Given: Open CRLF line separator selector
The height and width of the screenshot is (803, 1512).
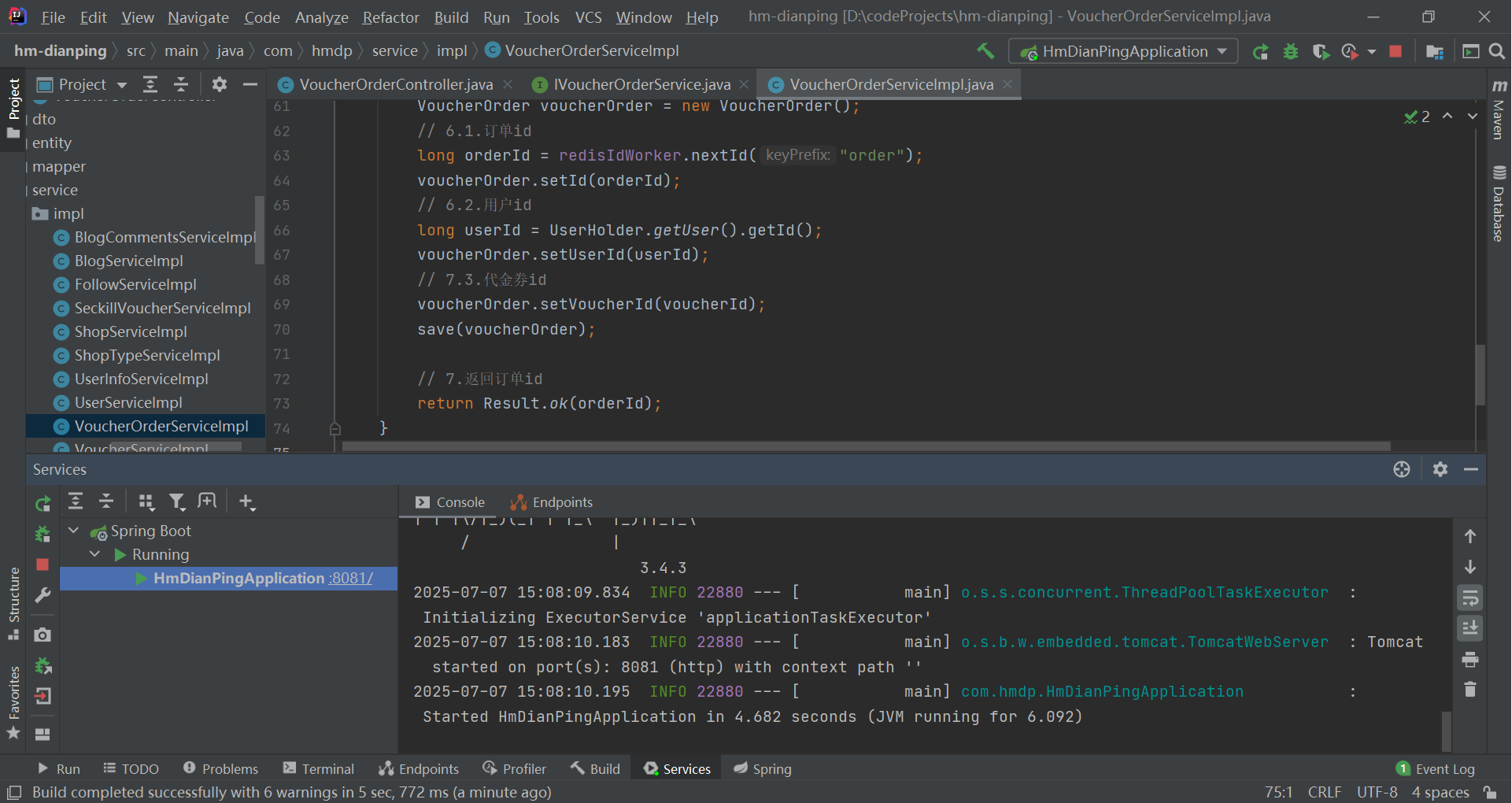Looking at the screenshot, I should coord(1325,792).
